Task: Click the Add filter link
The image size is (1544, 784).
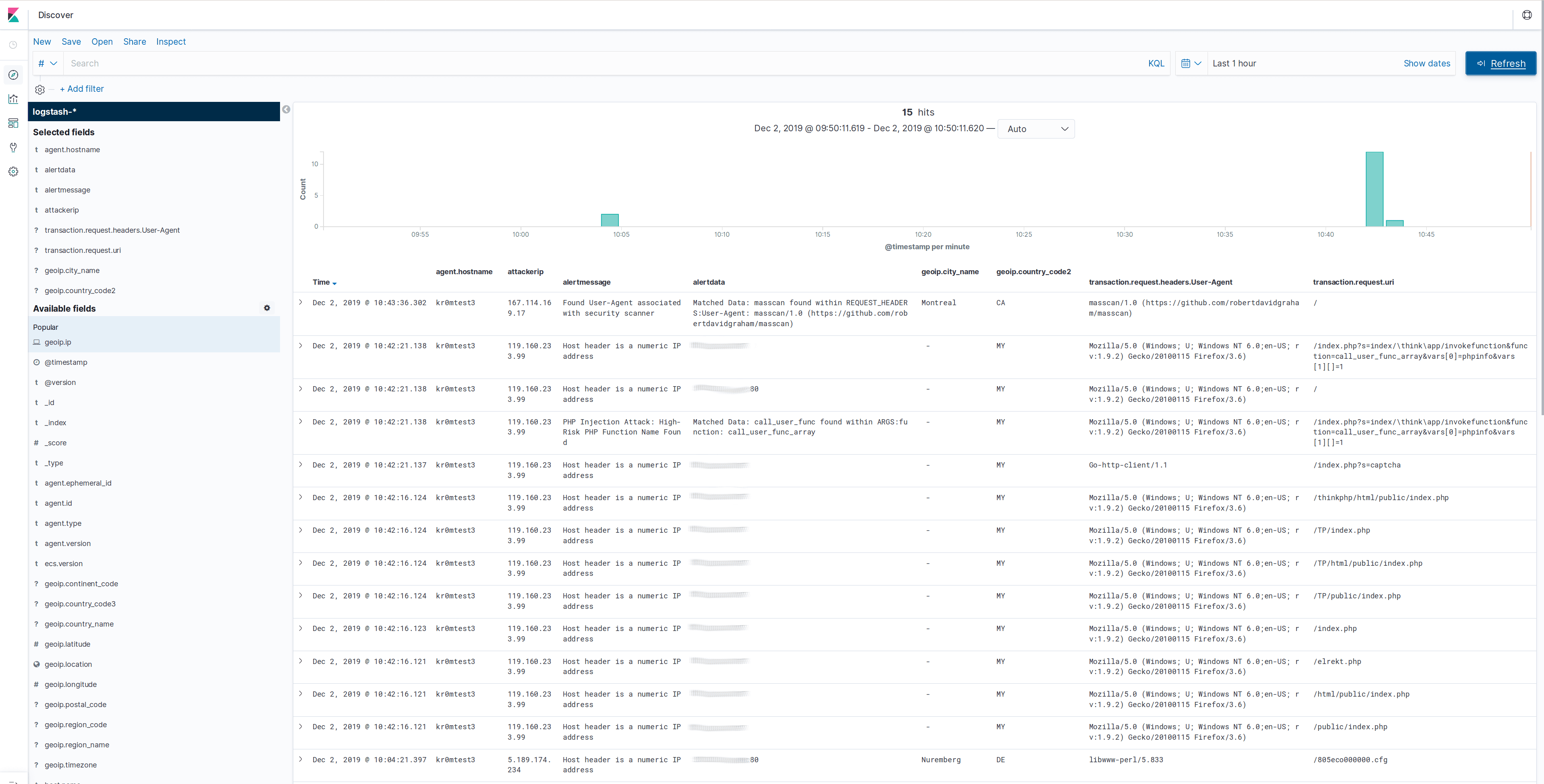Action: (x=81, y=89)
